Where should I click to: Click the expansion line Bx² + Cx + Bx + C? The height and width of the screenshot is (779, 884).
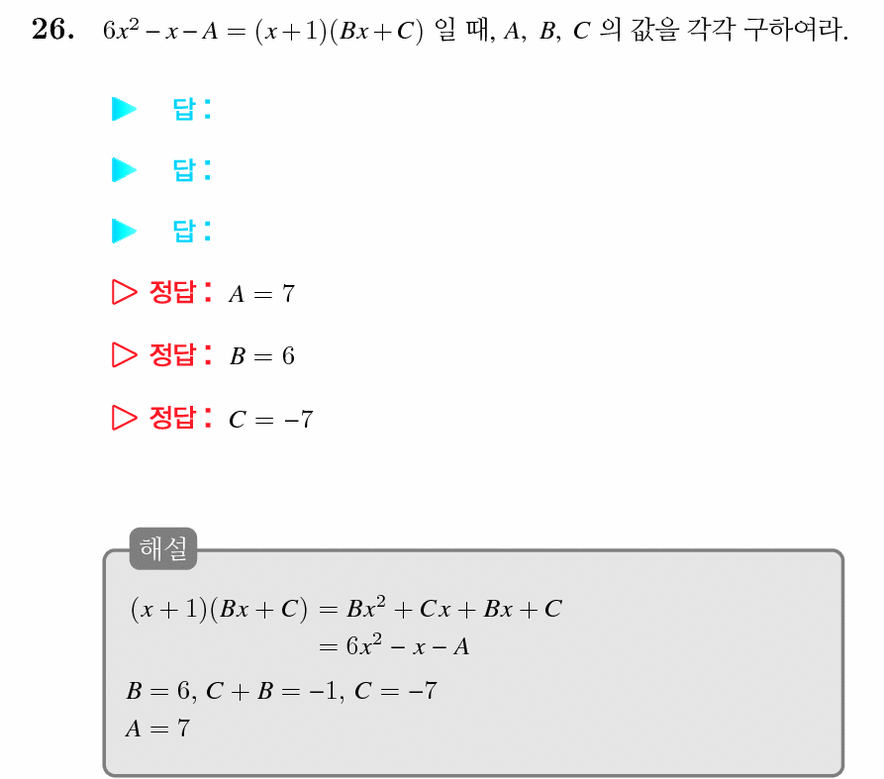(454, 608)
